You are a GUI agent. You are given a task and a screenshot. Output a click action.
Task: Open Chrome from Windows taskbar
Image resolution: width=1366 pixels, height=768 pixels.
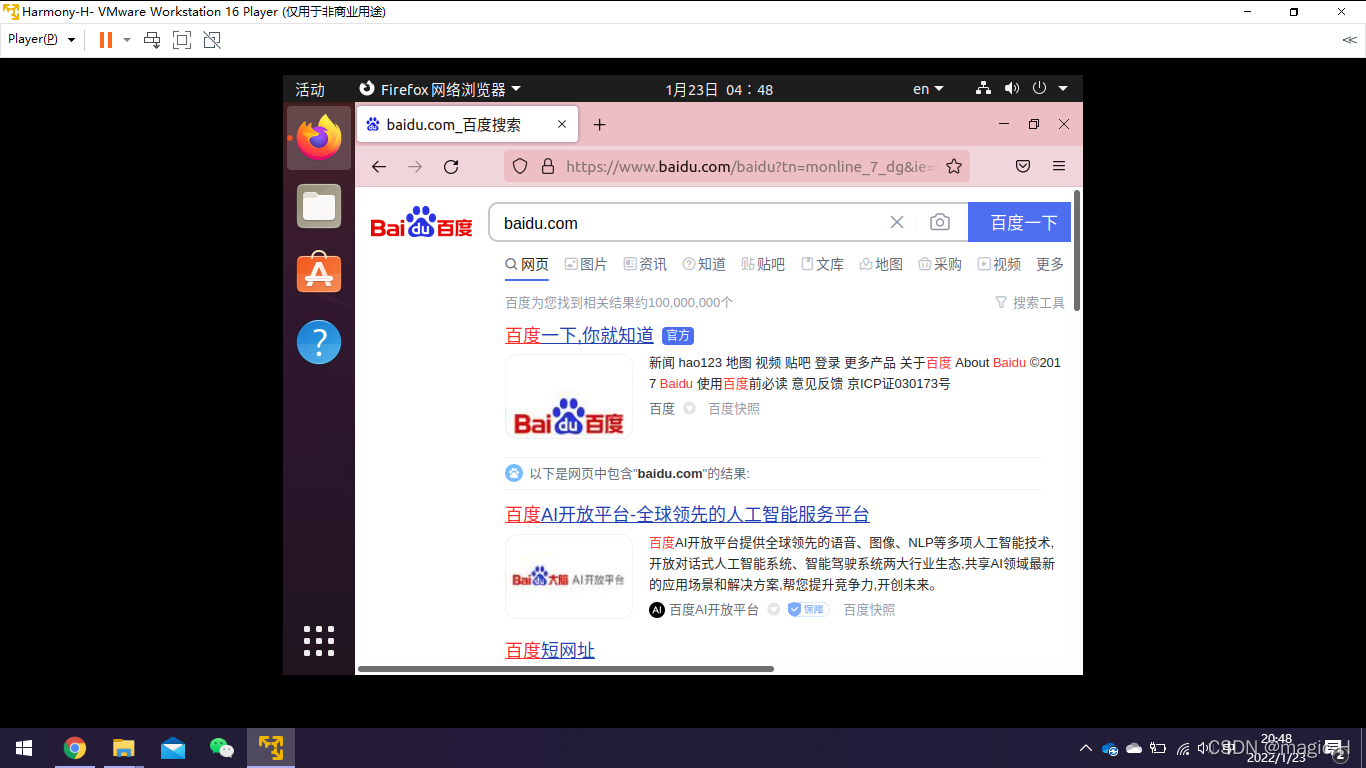(x=75, y=748)
